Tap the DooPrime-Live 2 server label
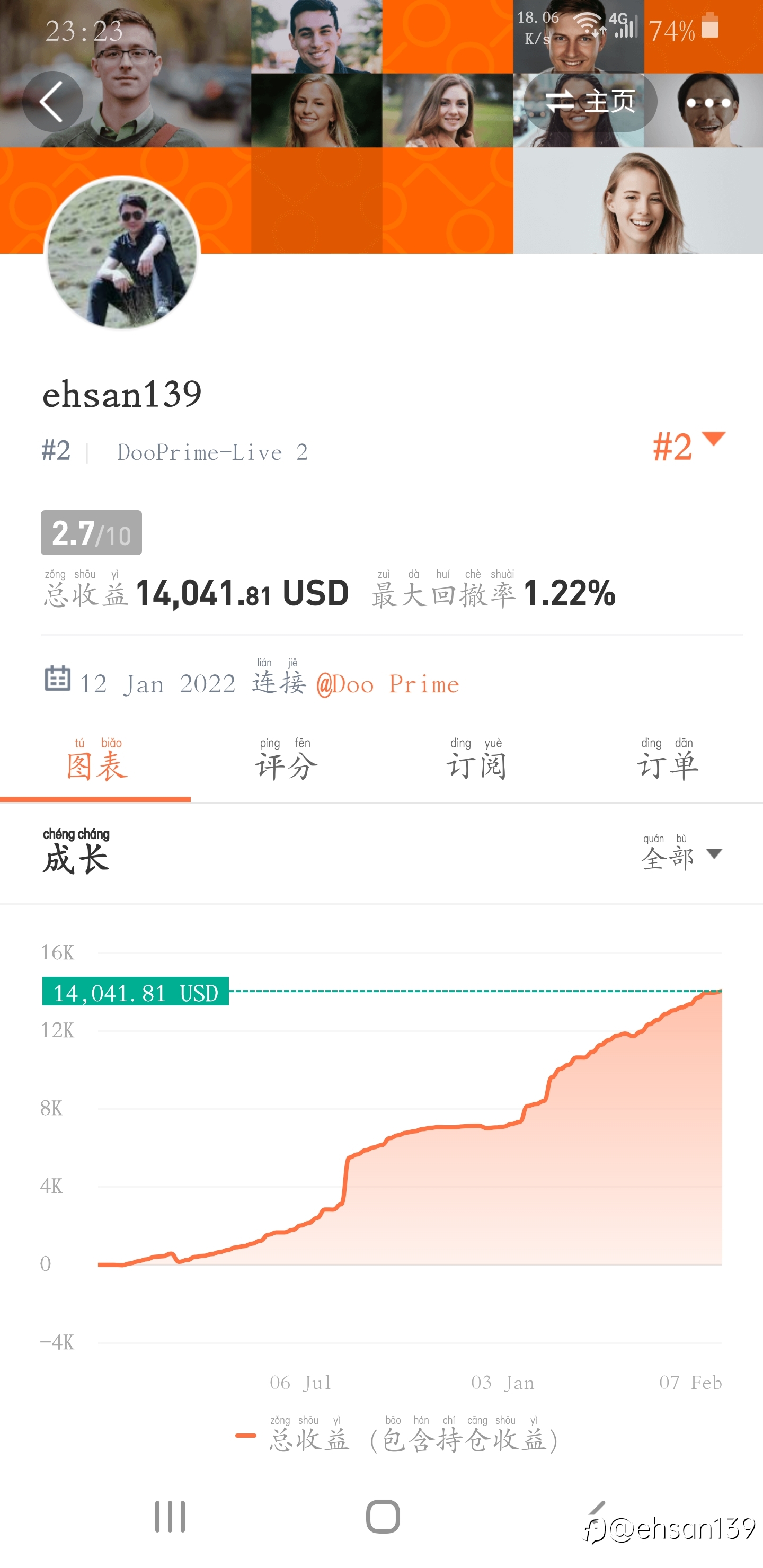The width and height of the screenshot is (763, 1568). tap(212, 452)
